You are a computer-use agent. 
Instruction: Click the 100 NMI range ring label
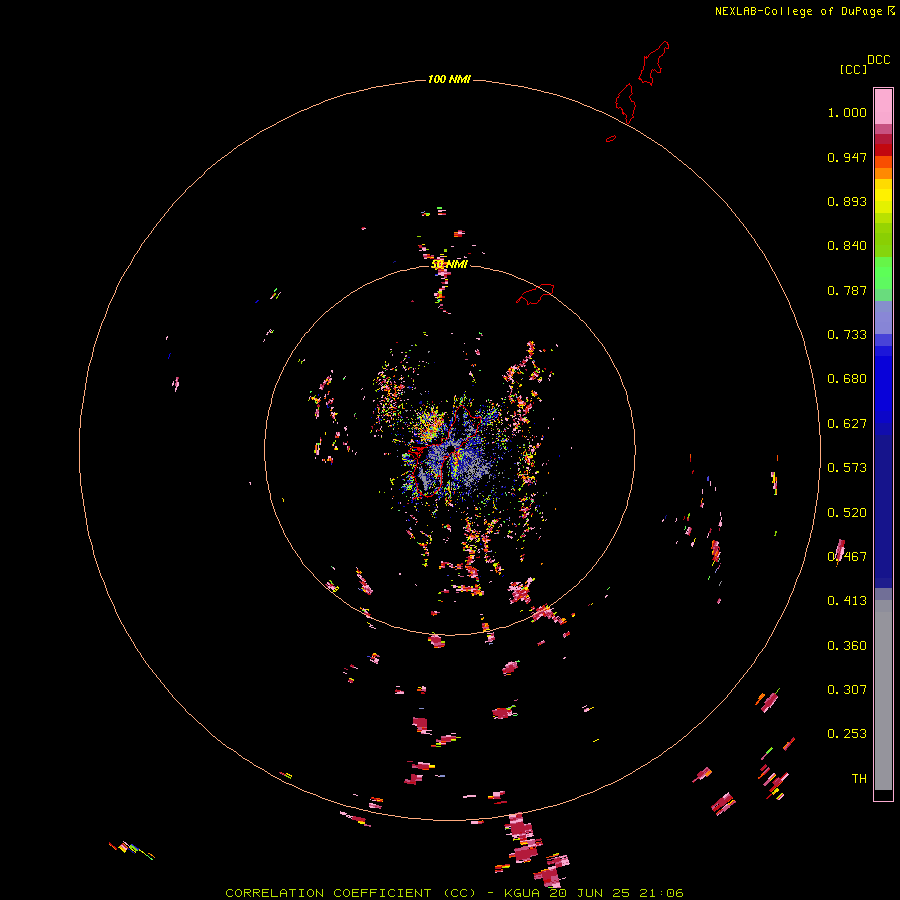(x=449, y=79)
